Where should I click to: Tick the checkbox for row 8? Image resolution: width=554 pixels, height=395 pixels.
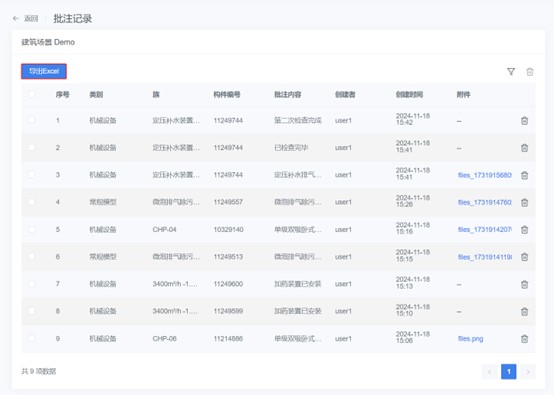[31, 311]
